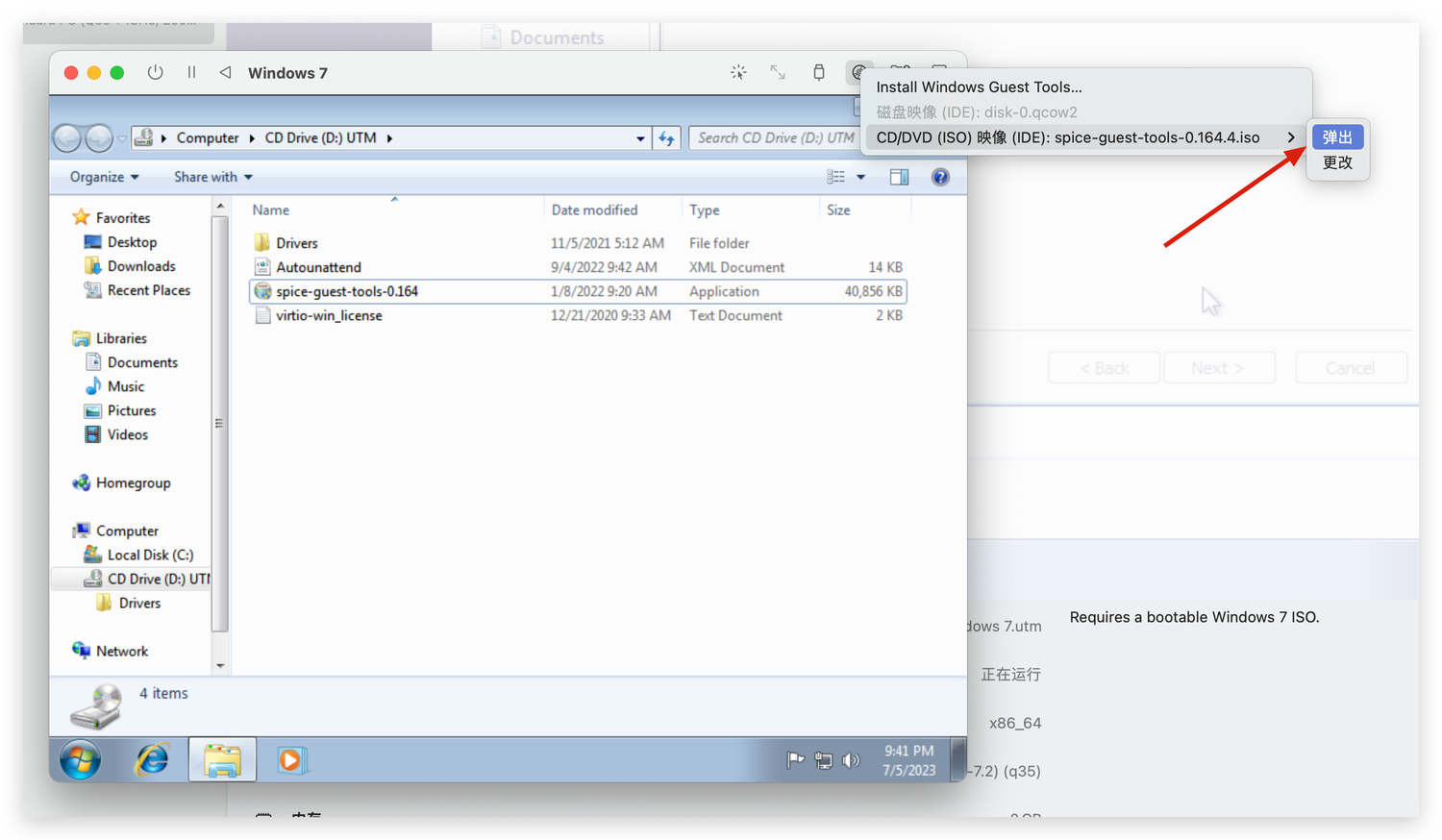Screen dimensions: 1442x840
Task: Sort files by the Name column header
Action: (394, 210)
